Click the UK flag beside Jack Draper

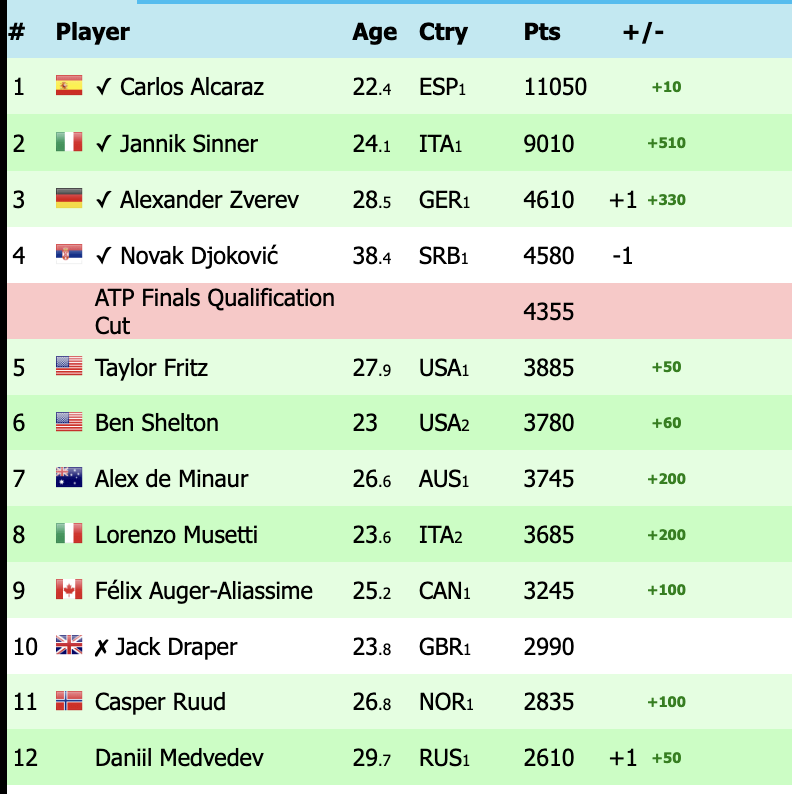point(68,646)
